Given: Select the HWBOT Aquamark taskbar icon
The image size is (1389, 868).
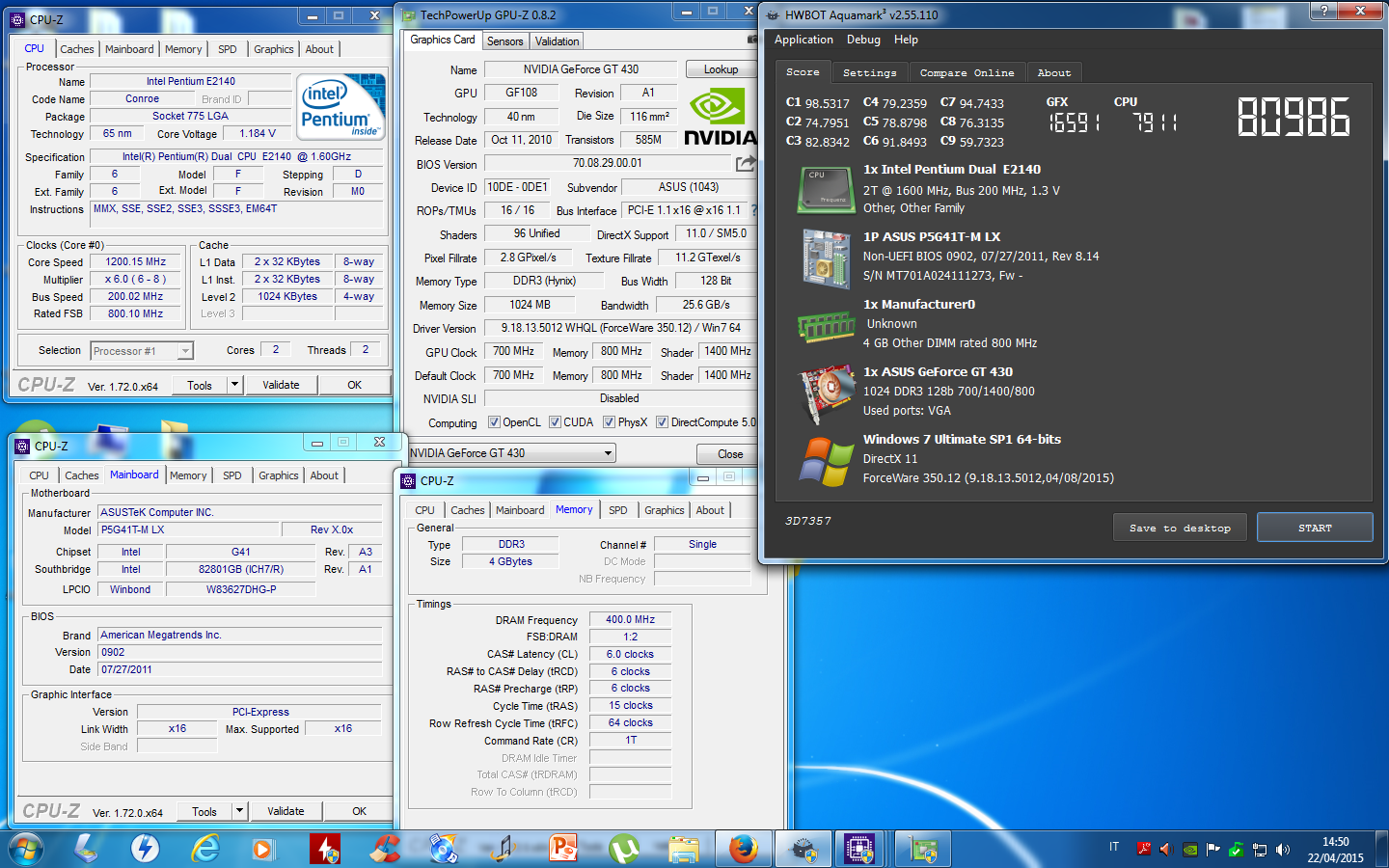Looking at the screenshot, I should coord(803,849).
